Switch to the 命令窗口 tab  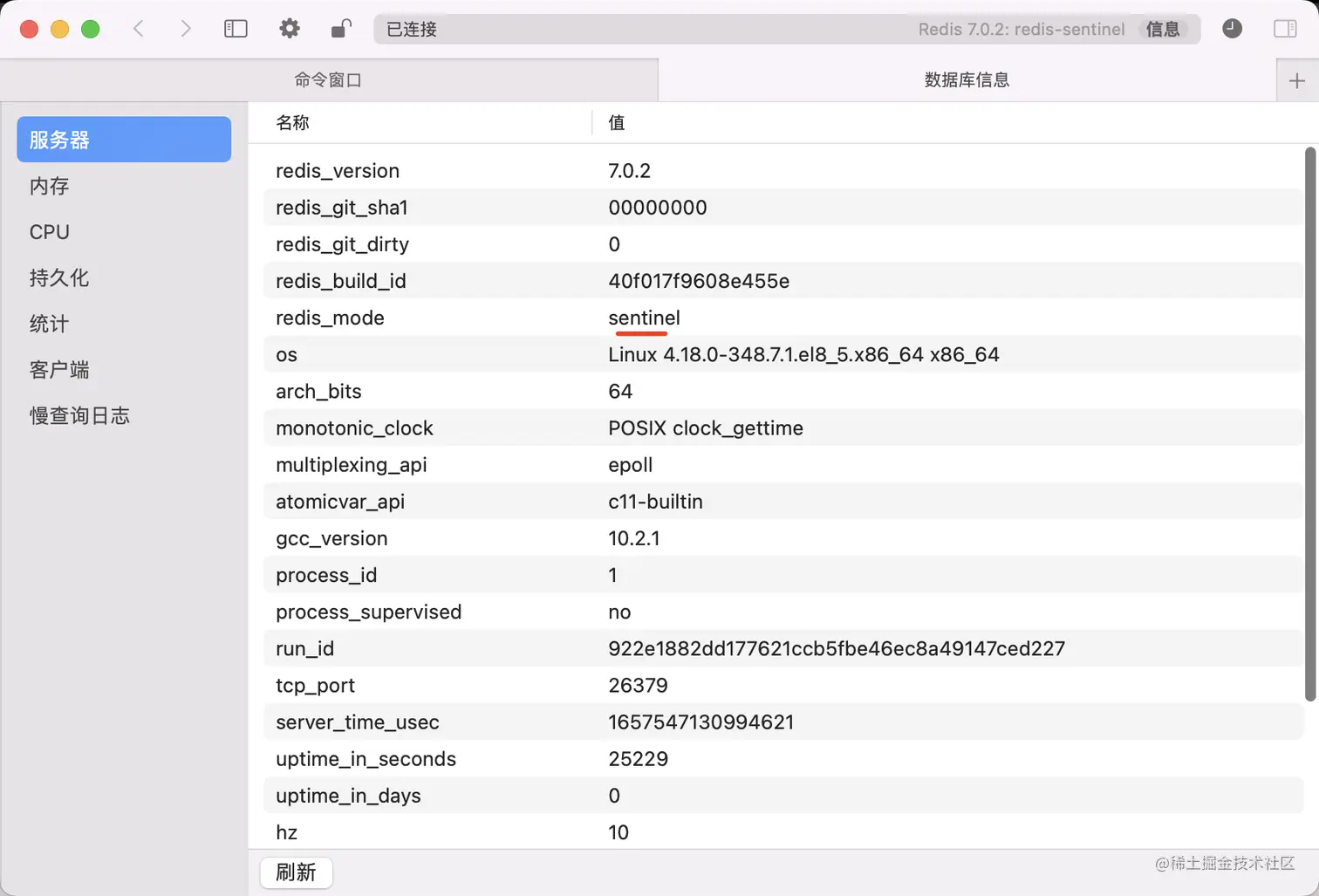click(x=328, y=79)
